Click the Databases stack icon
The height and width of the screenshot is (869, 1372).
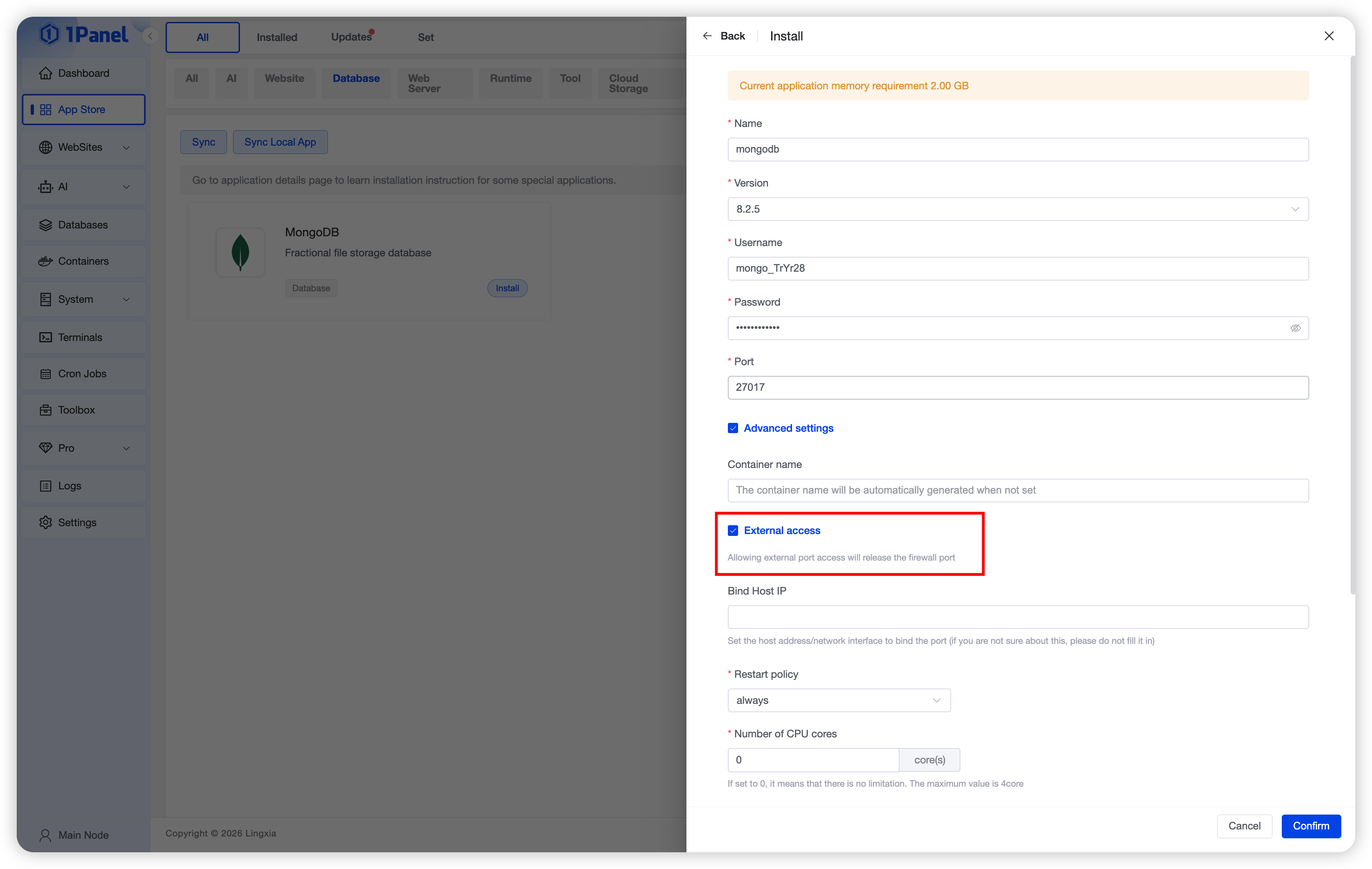click(x=46, y=225)
